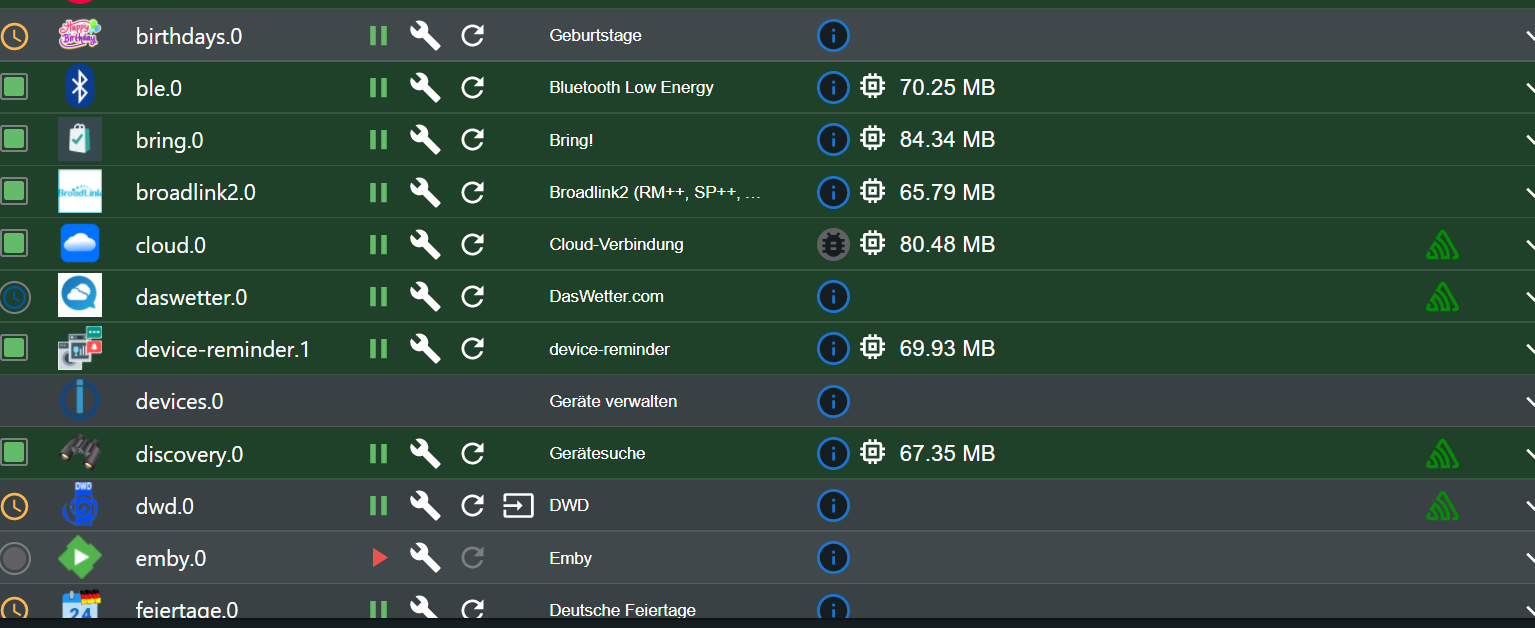The width and height of the screenshot is (1535, 628).
Task: Open settings wrench for ble.0 instance
Action: (x=425, y=88)
